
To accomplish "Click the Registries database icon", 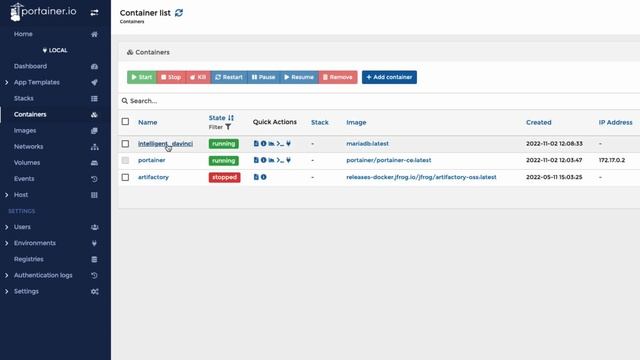I will click(94, 259).
